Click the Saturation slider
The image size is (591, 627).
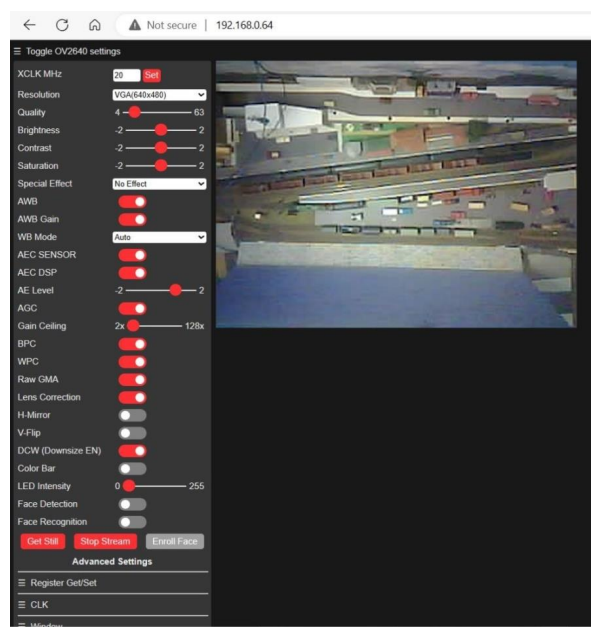point(160,166)
